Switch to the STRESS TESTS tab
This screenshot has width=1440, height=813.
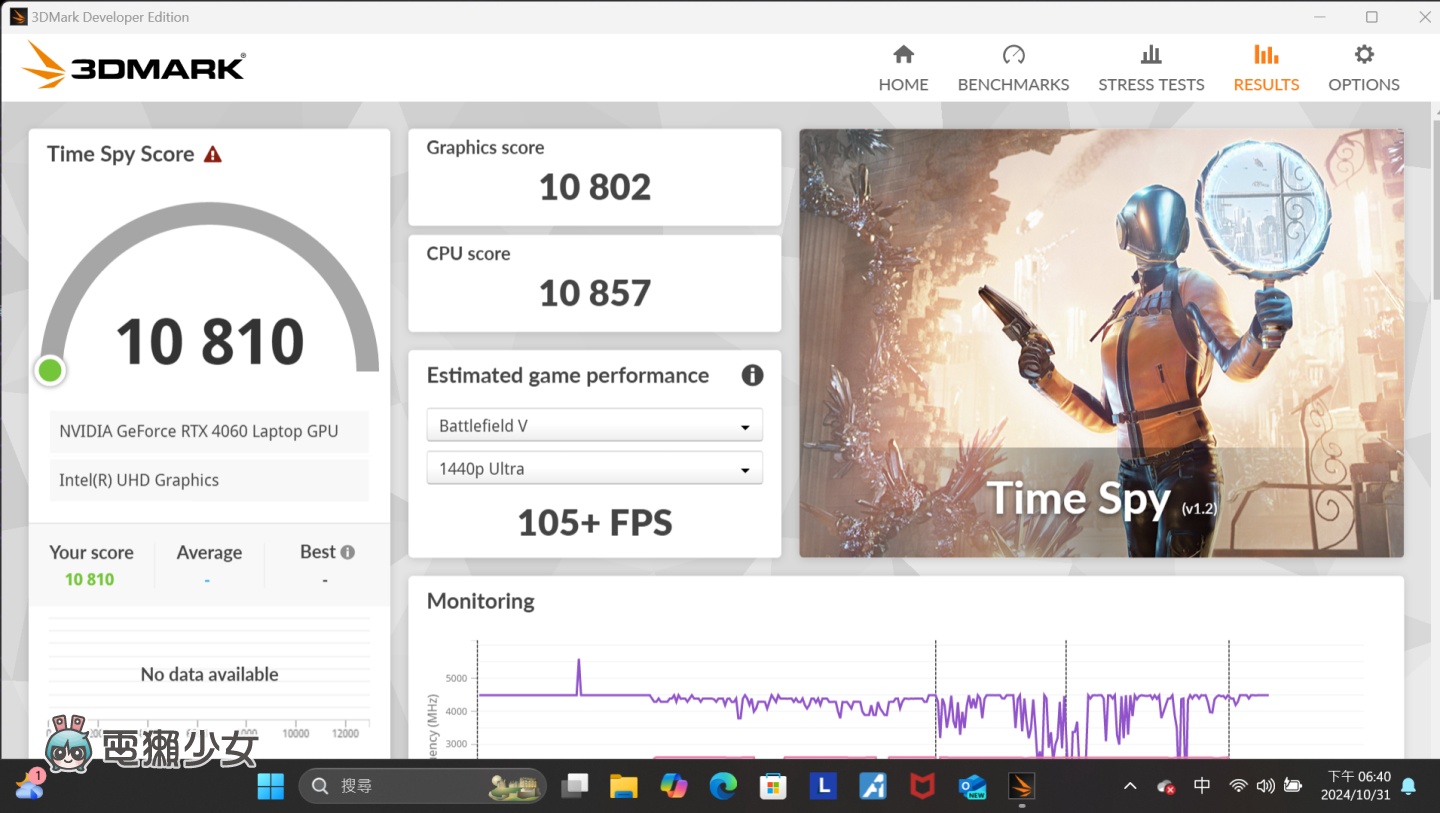point(1151,68)
